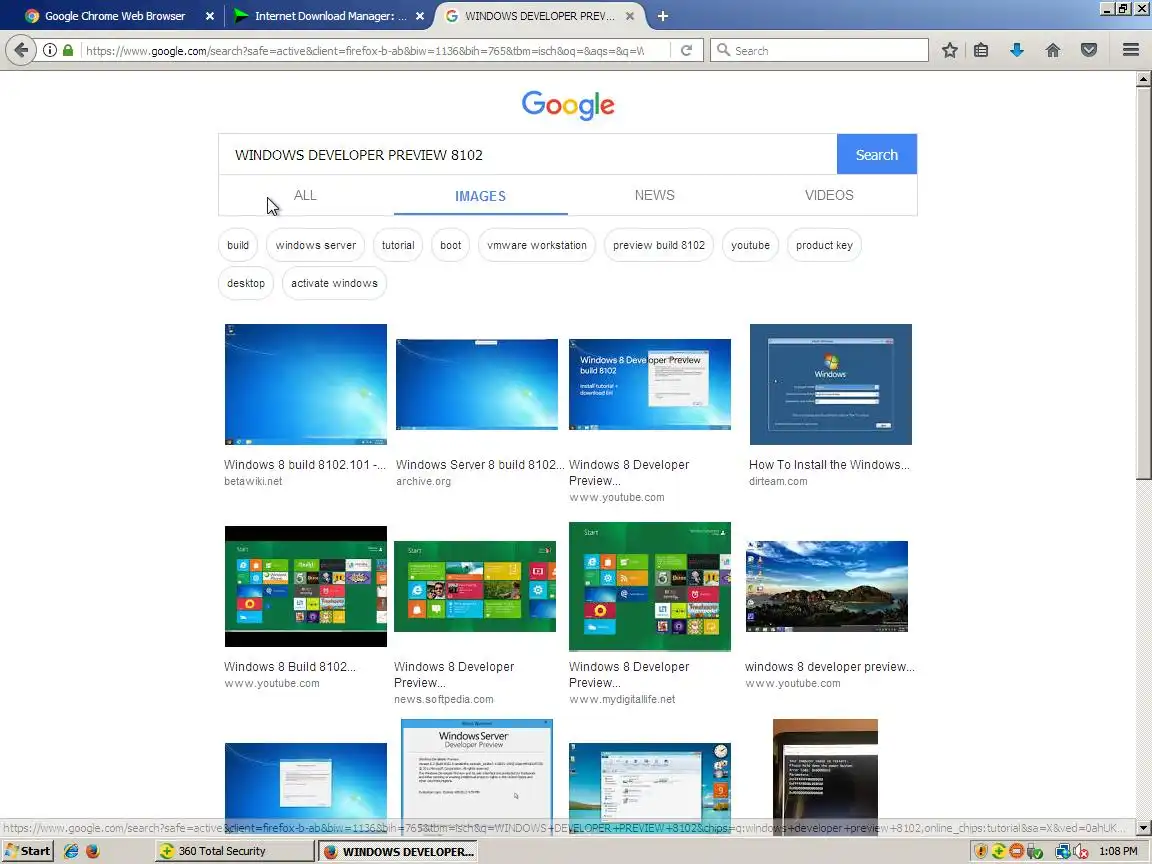Filter by the 'product key' chip

tap(824, 245)
